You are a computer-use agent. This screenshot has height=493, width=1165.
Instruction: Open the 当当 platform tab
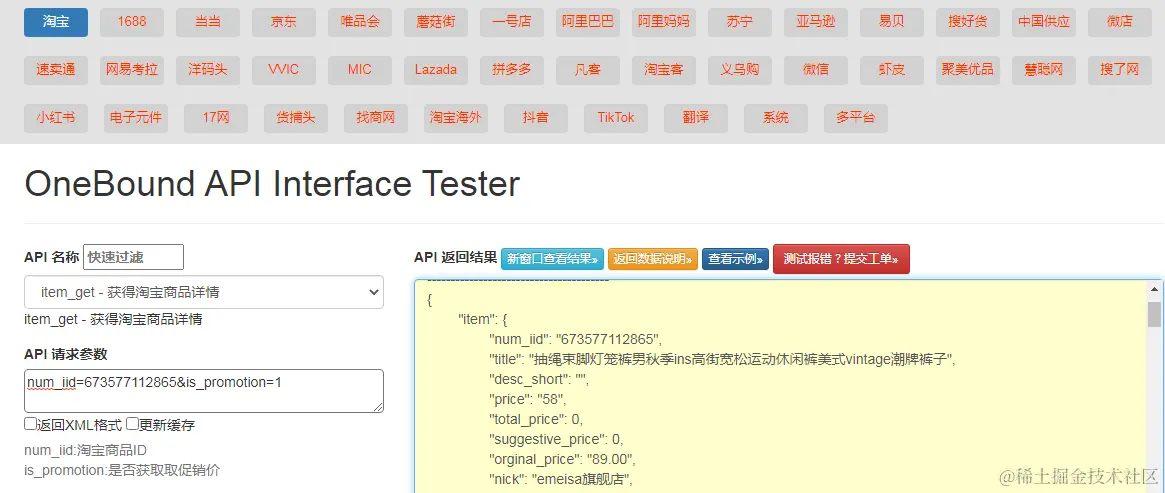coord(208,22)
